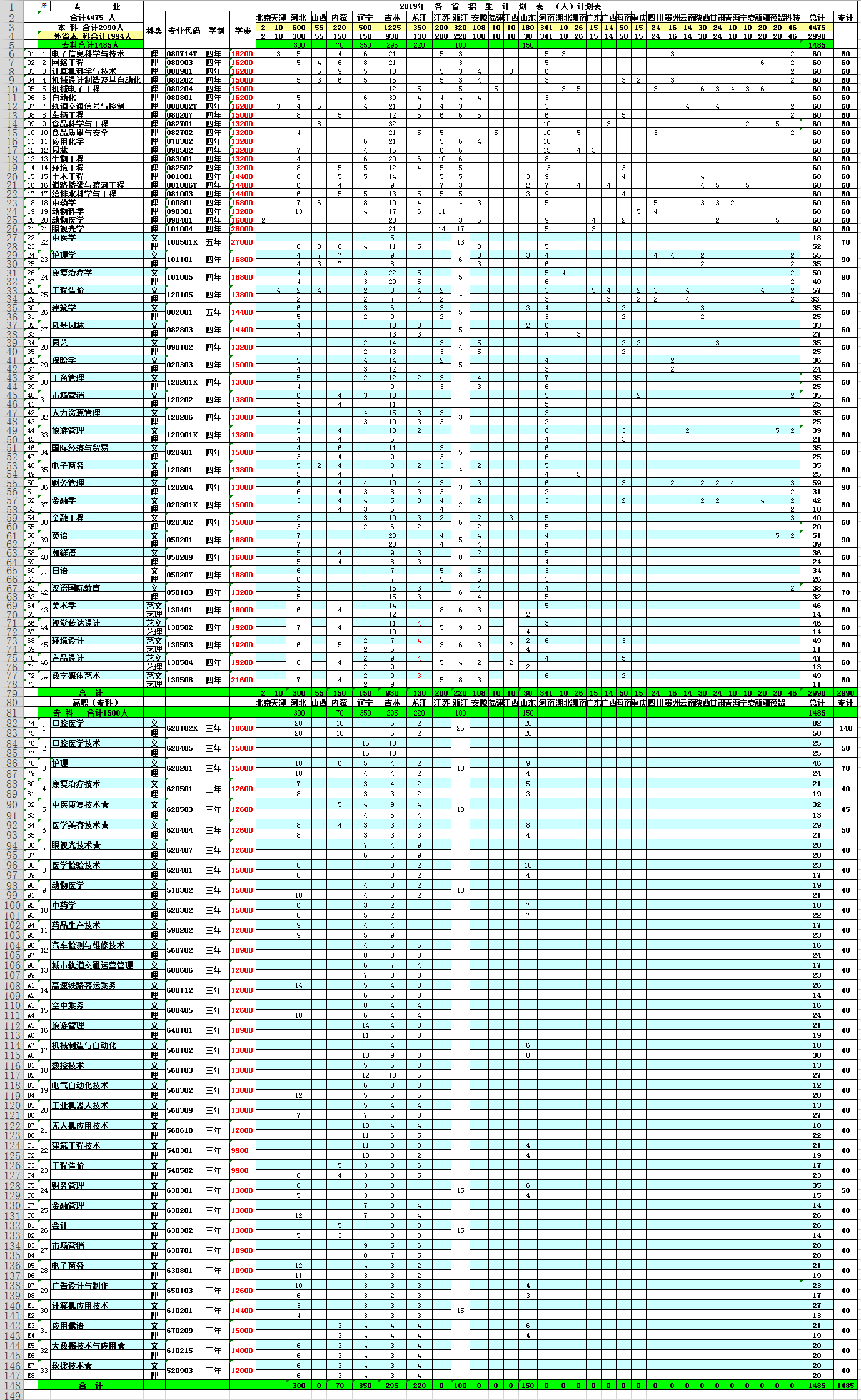Click the 21600 tuition fee cell
The image size is (861, 1400).
click(x=243, y=680)
